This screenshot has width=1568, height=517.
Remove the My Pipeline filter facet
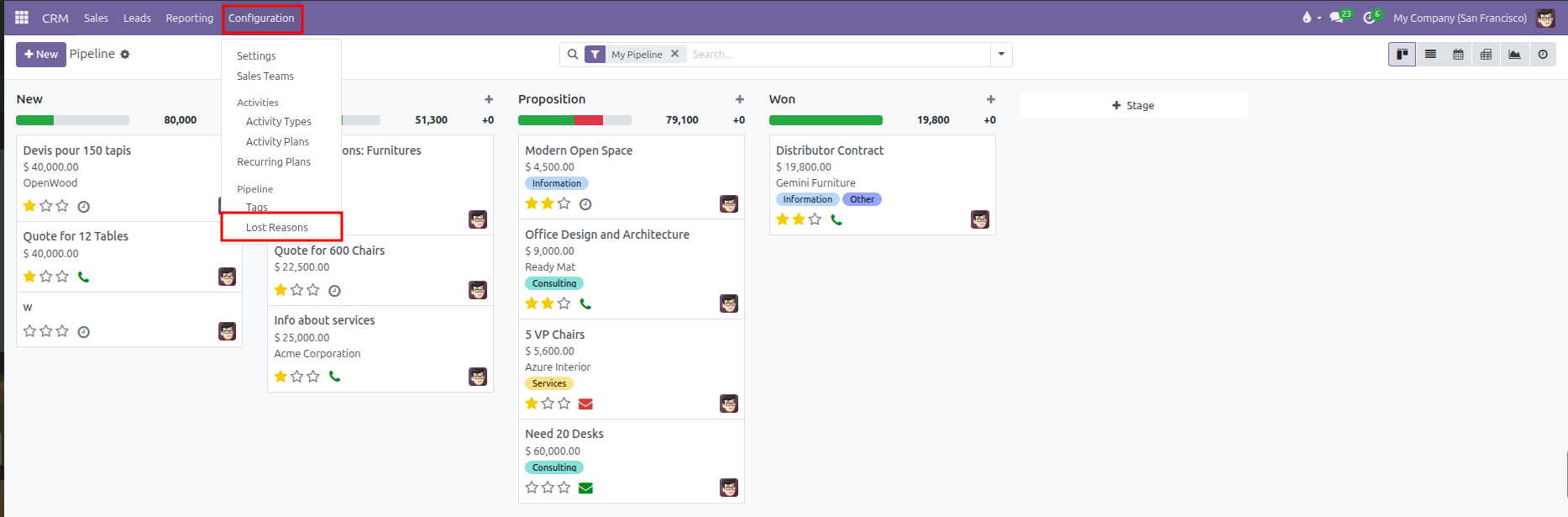(x=674, y=54)
